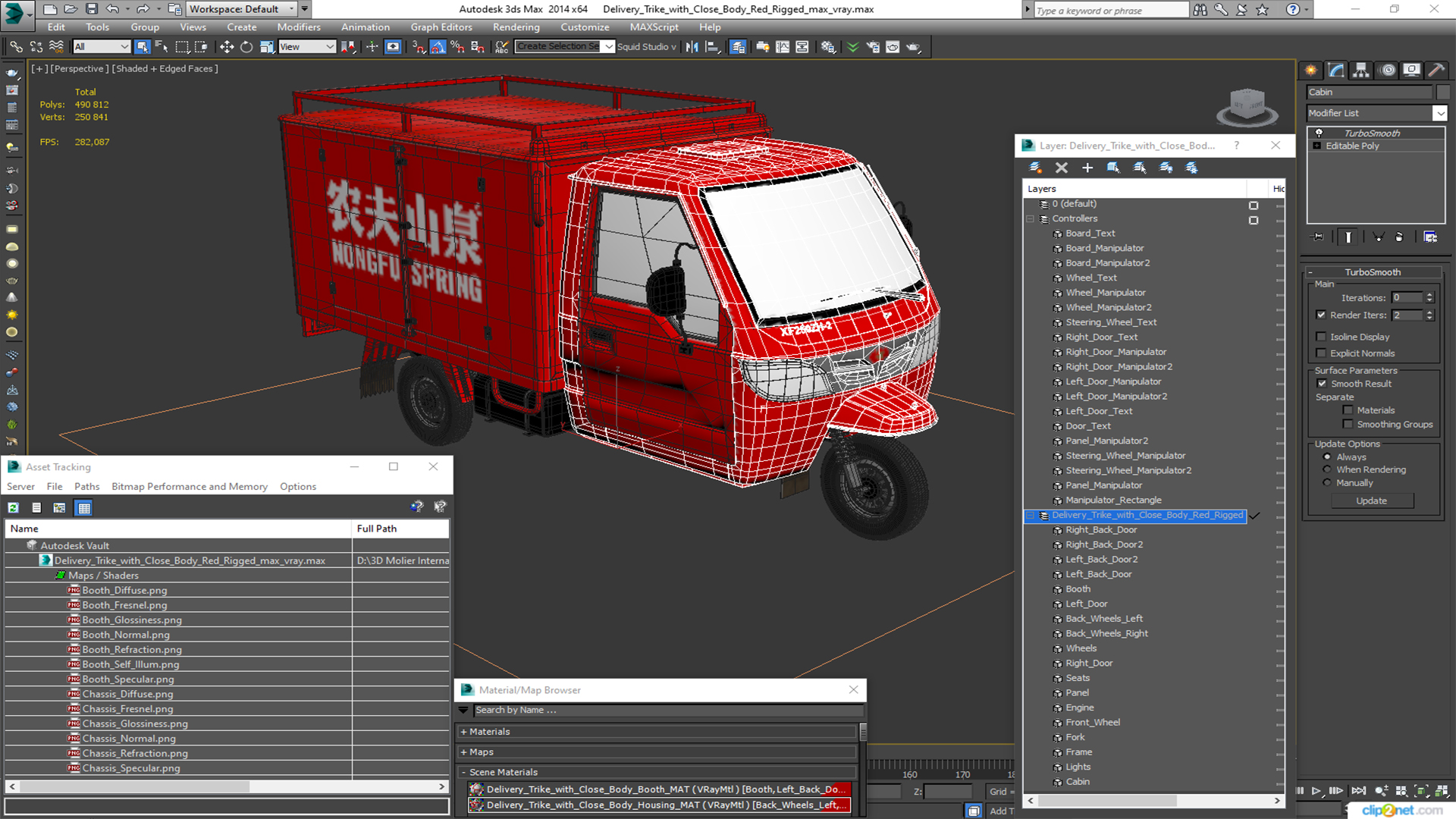This screenshot has width=1456, height=819.
Task: Enable Separate by Materials checkbox
Action: tap(1348, 410)
